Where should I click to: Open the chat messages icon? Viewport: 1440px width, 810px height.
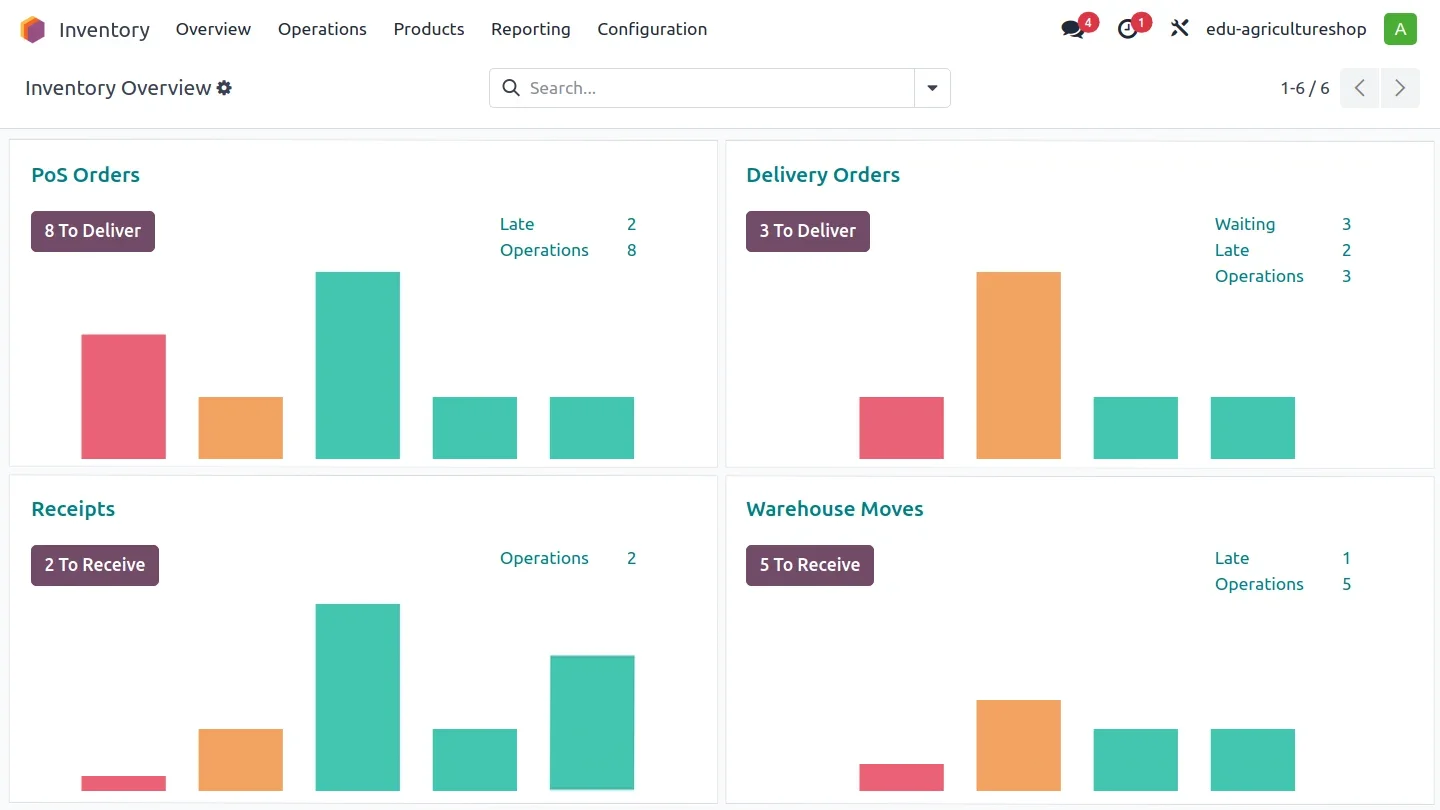click(x=1073, y=30)
